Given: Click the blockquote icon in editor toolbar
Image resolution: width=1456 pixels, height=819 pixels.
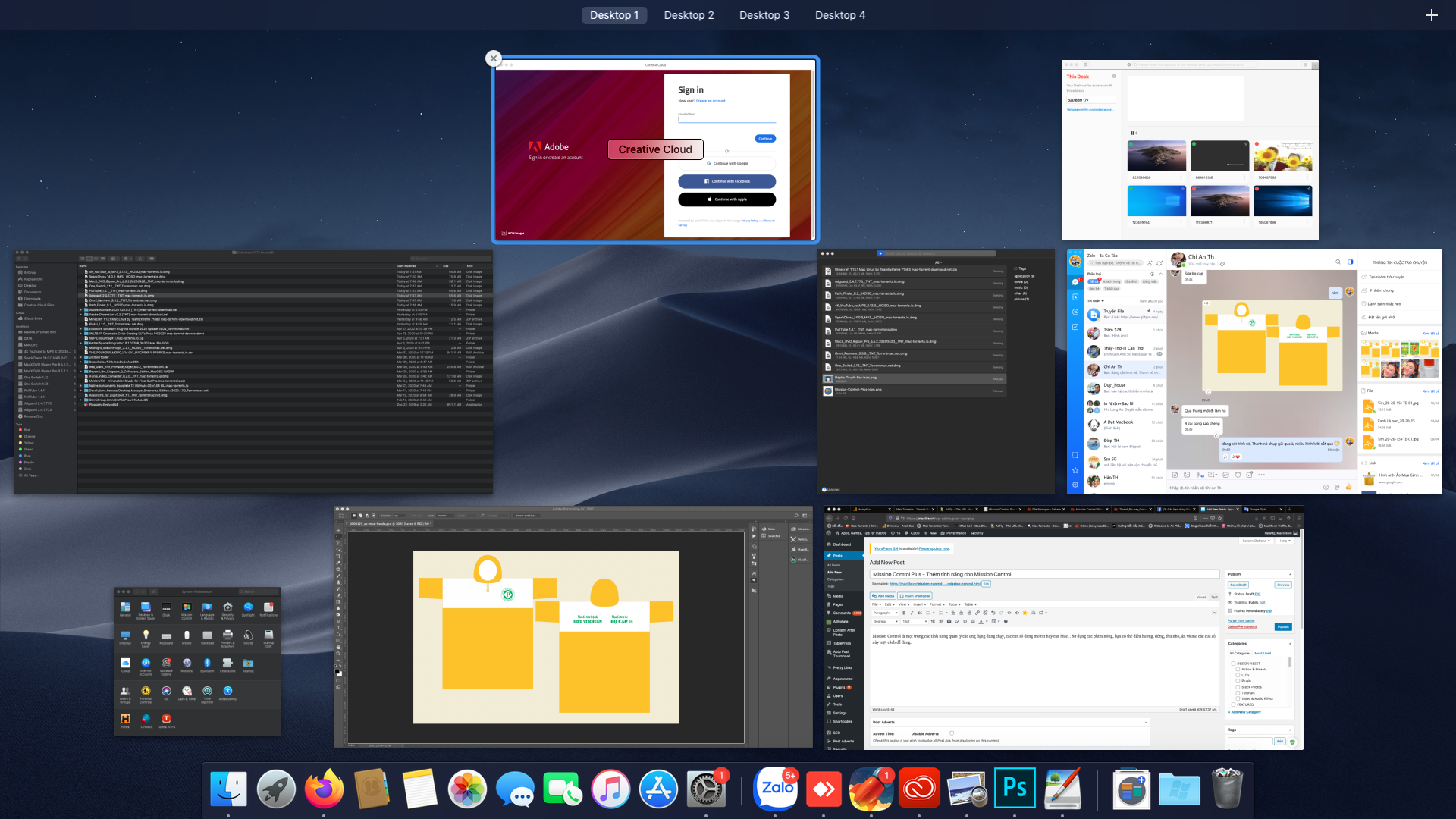Looking at the screenshot, I should point(919,613).
